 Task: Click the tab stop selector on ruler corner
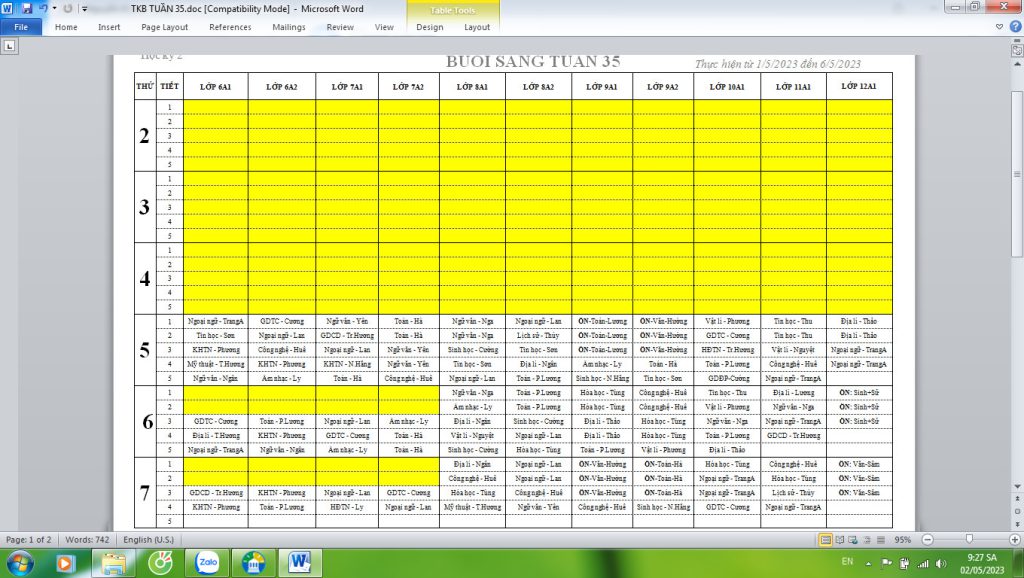coord(8,46)
